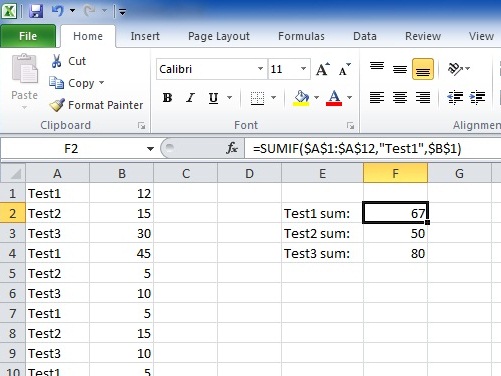
Task: Open the Undo history dropdown arrow
Action: pos(72,11)
